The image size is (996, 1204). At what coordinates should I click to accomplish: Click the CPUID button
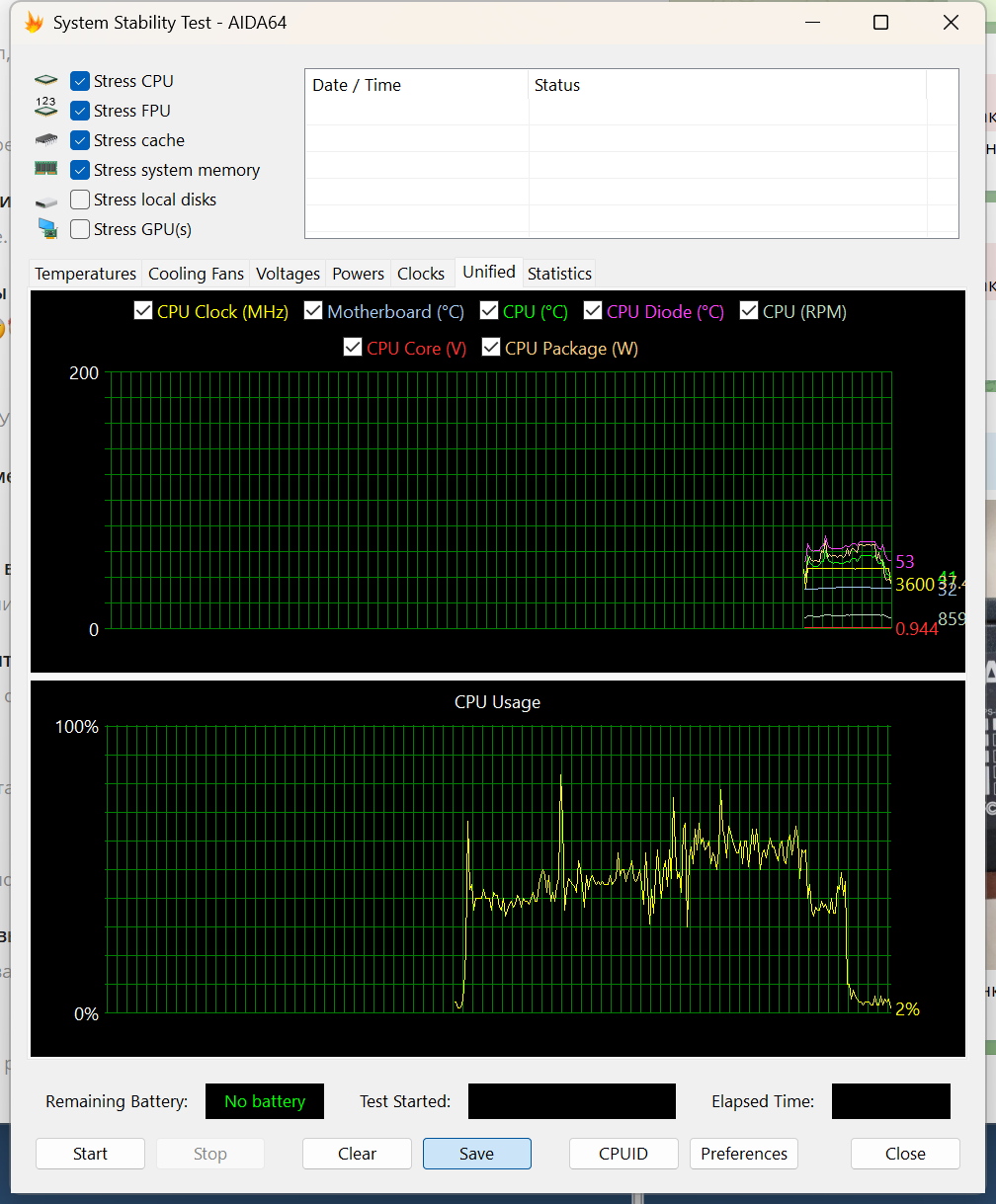[623, 1154]
